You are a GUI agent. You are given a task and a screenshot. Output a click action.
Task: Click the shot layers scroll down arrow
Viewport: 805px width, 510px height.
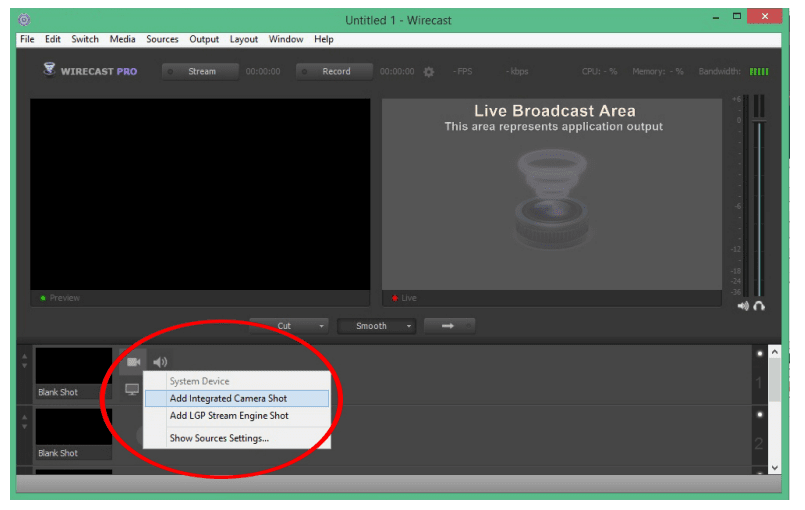[775, 468]
